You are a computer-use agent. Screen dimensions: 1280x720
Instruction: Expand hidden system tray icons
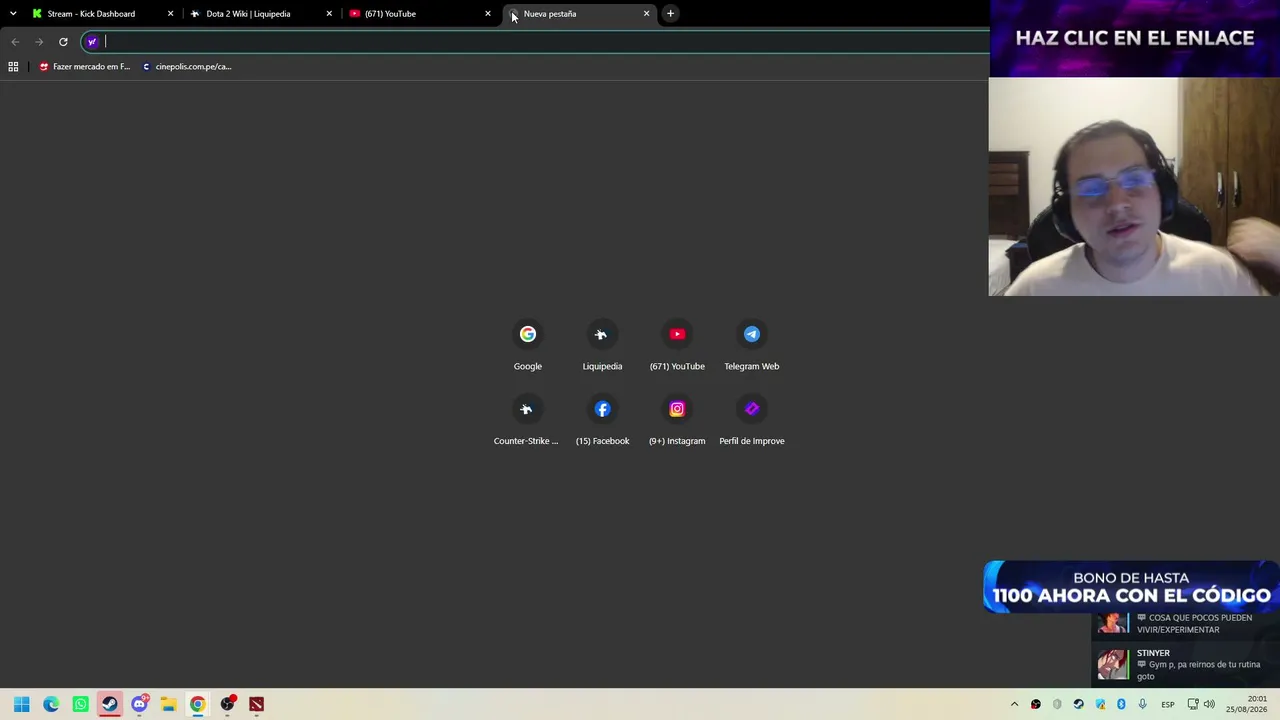click(1014, 704)
